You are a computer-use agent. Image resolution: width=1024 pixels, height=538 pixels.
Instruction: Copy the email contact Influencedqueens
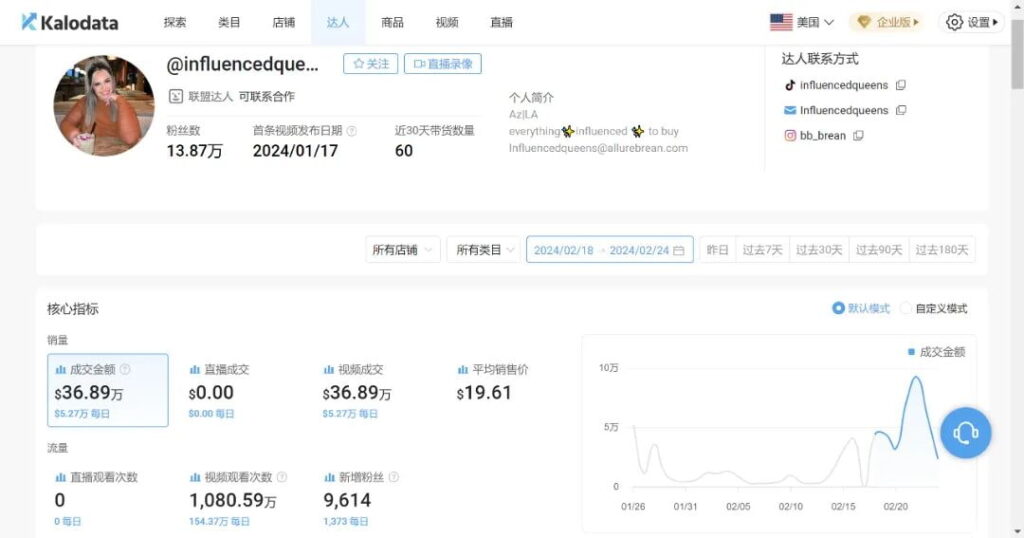(901, 110)
